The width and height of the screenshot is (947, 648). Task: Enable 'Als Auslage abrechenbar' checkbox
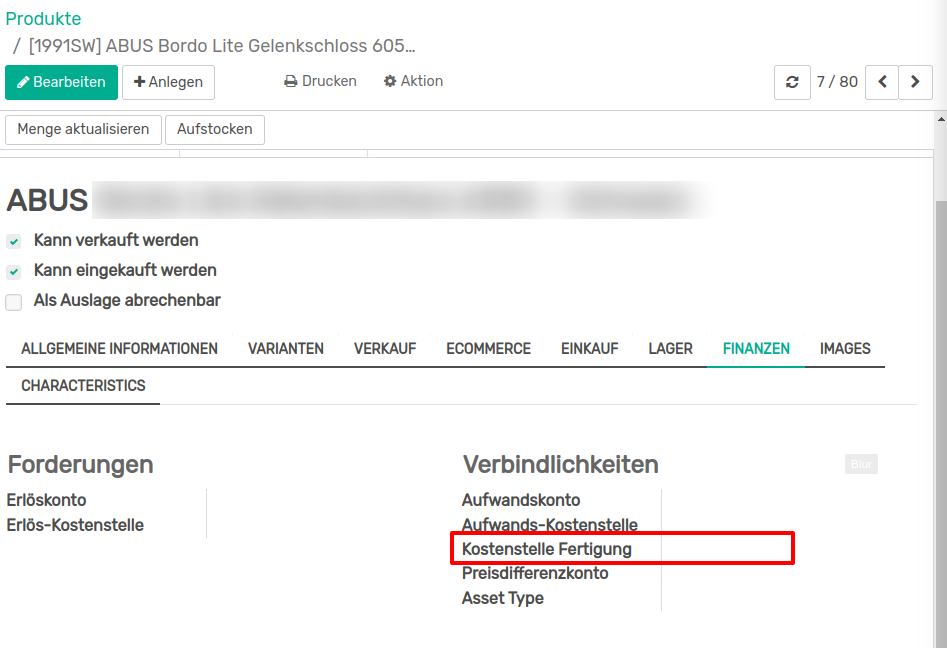pos(14,301)
